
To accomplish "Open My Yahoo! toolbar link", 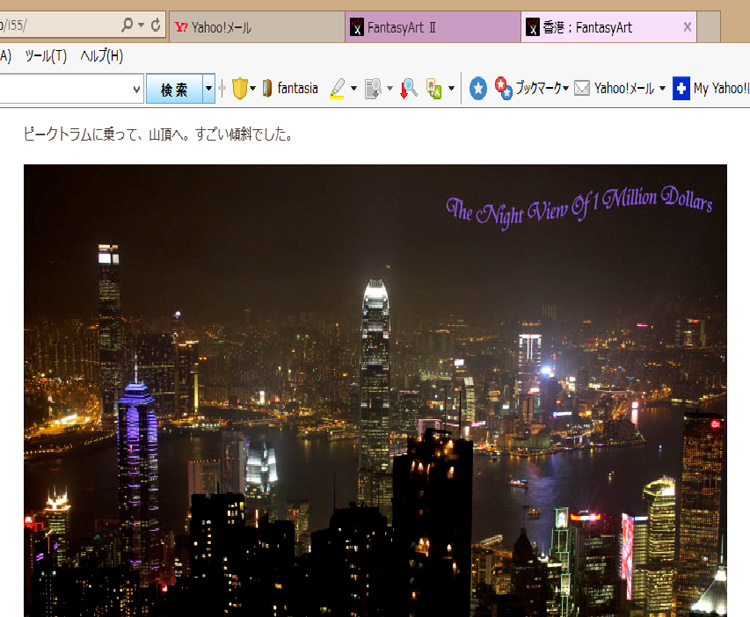I will point(721,88).
